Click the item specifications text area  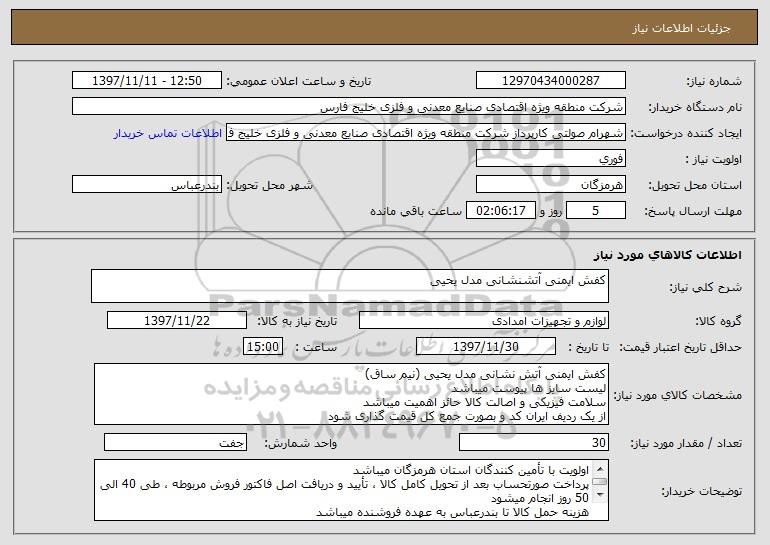coord(351,394)
